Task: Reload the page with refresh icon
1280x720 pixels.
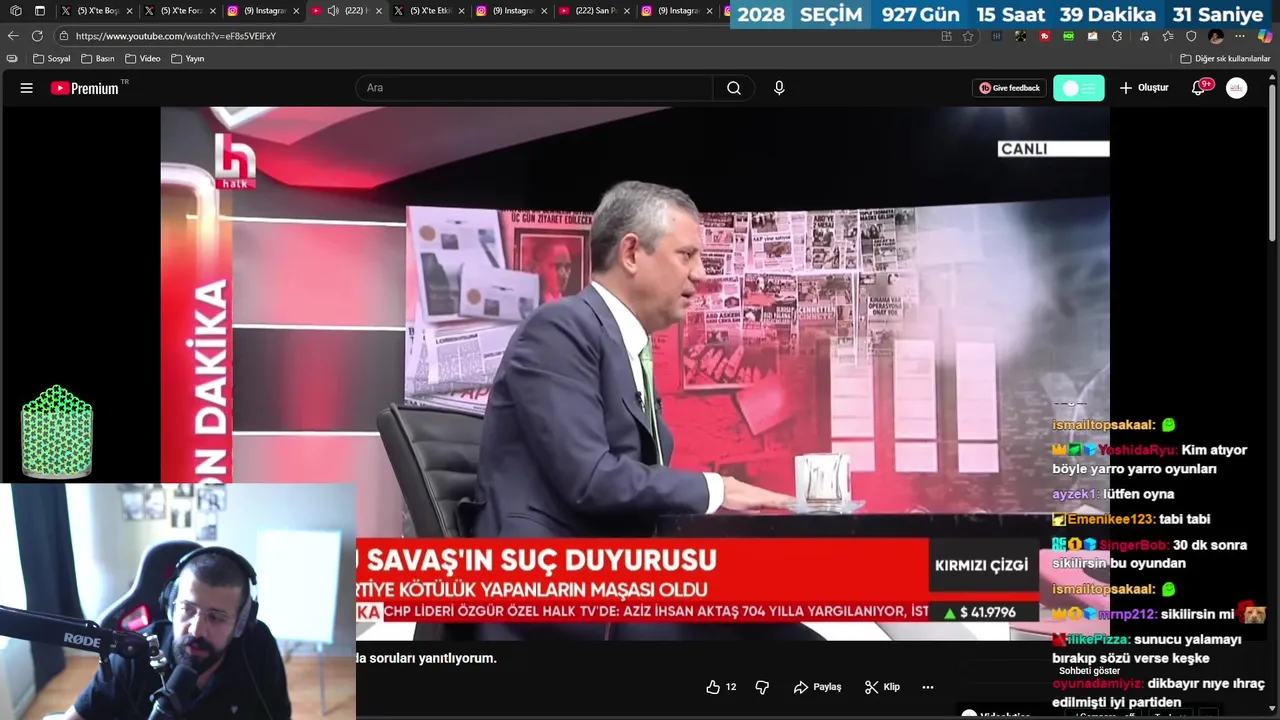Action: (37, 36)
